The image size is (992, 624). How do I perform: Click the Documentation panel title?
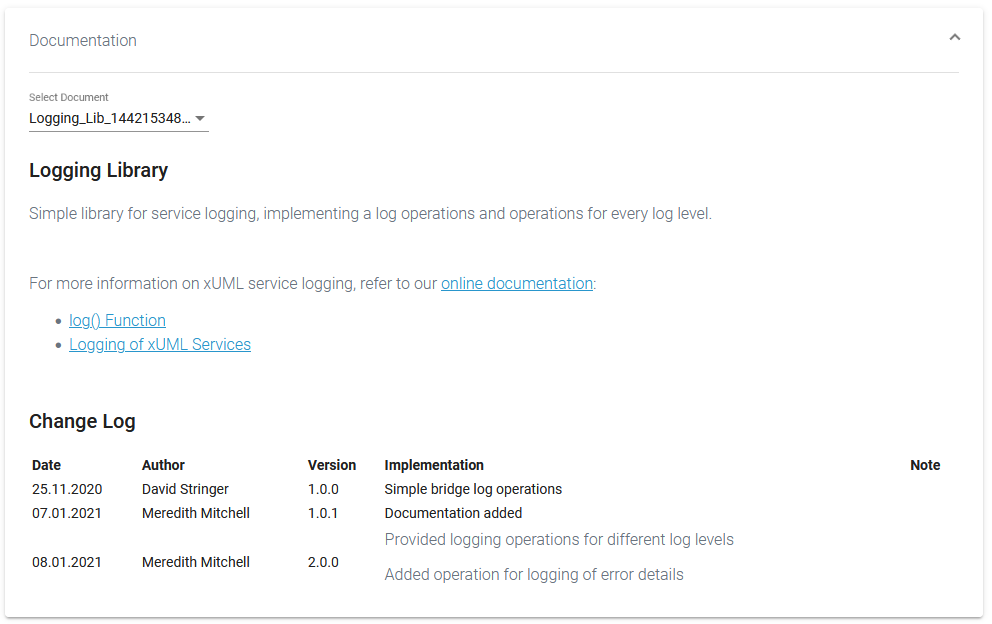click(x=83, y=40)
